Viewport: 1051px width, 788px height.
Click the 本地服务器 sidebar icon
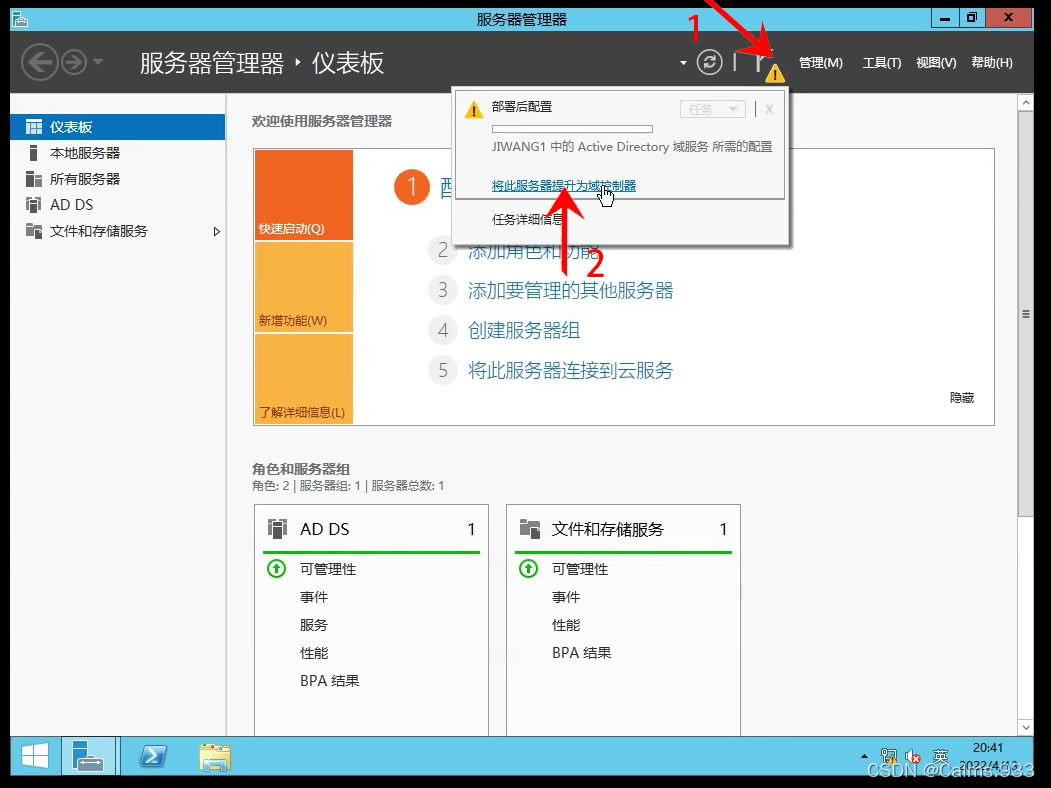pyautogui.click(x=34, y=153)
